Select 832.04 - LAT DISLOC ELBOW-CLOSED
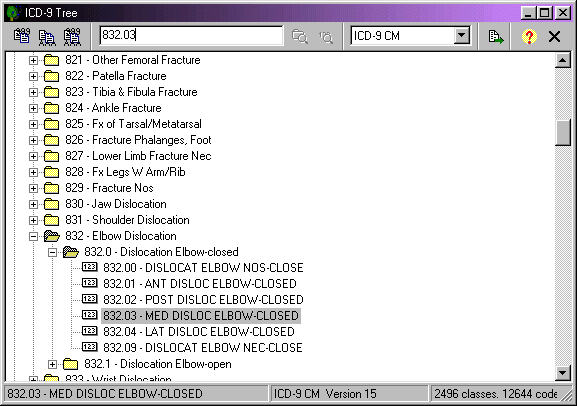Viewport: 577px width, 406px height. 199,332
